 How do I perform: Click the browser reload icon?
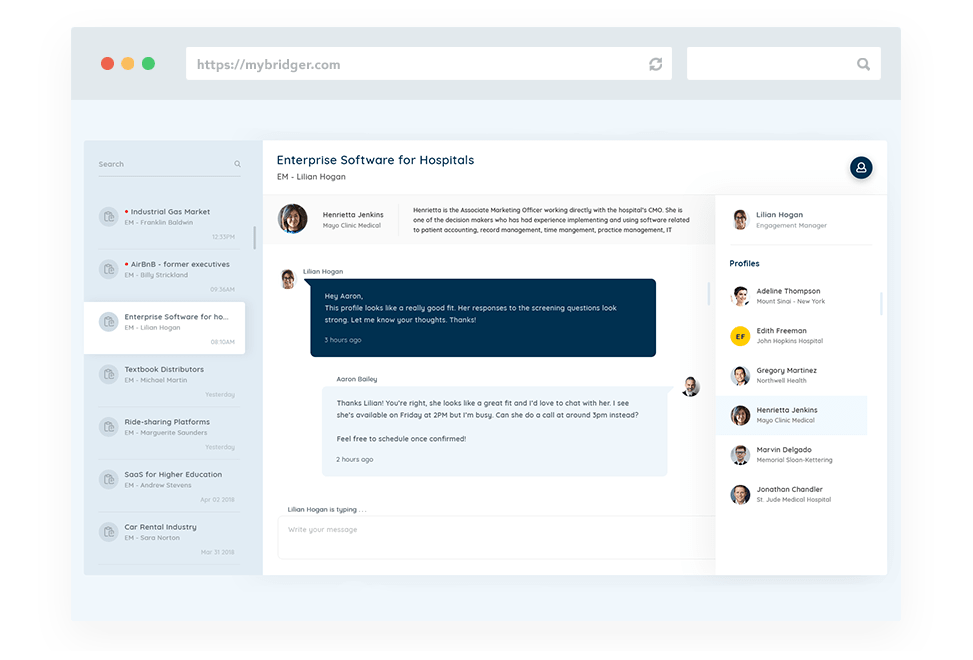(655, 64)
